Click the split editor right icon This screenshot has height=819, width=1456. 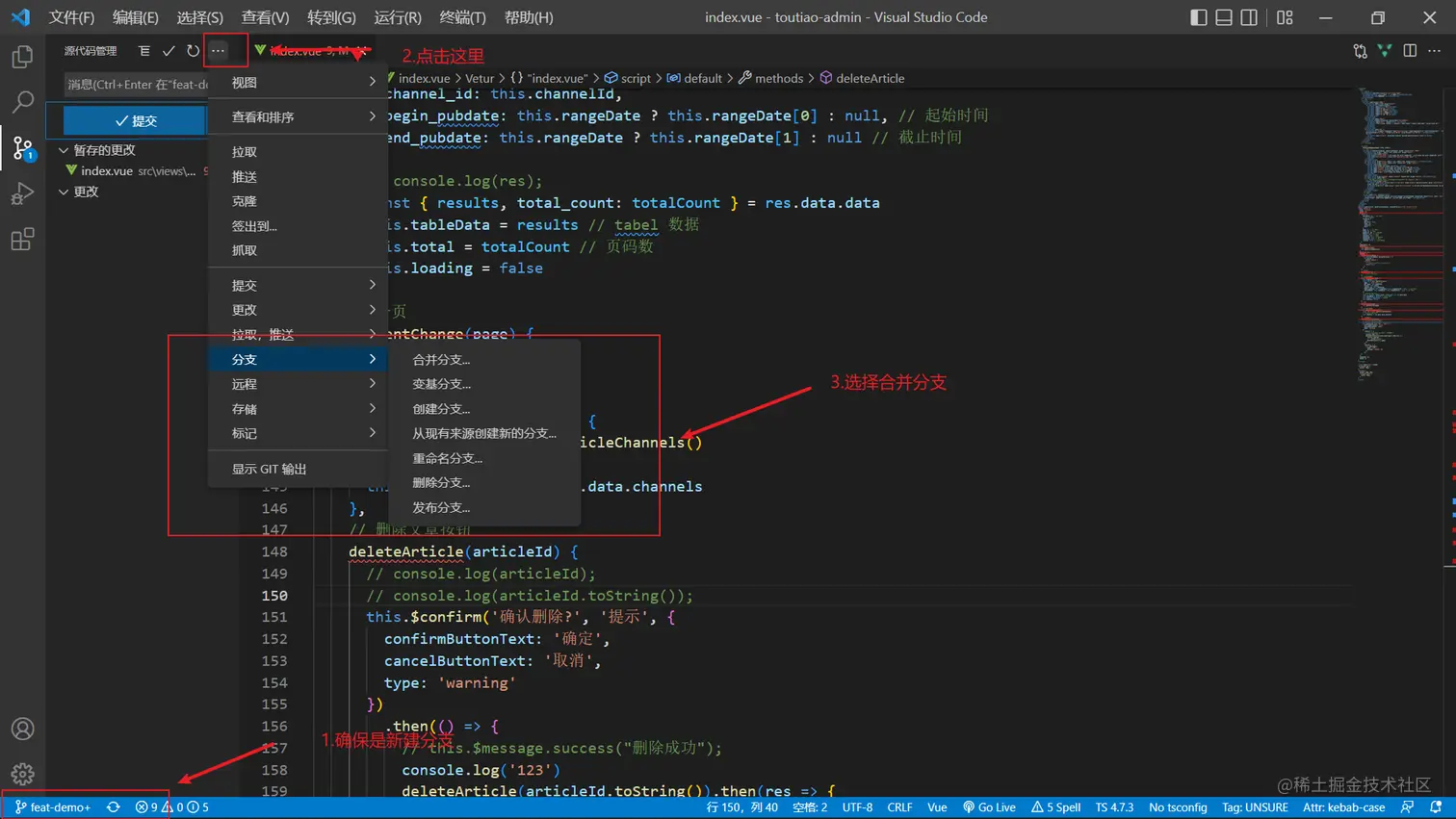pos(1410,51)
